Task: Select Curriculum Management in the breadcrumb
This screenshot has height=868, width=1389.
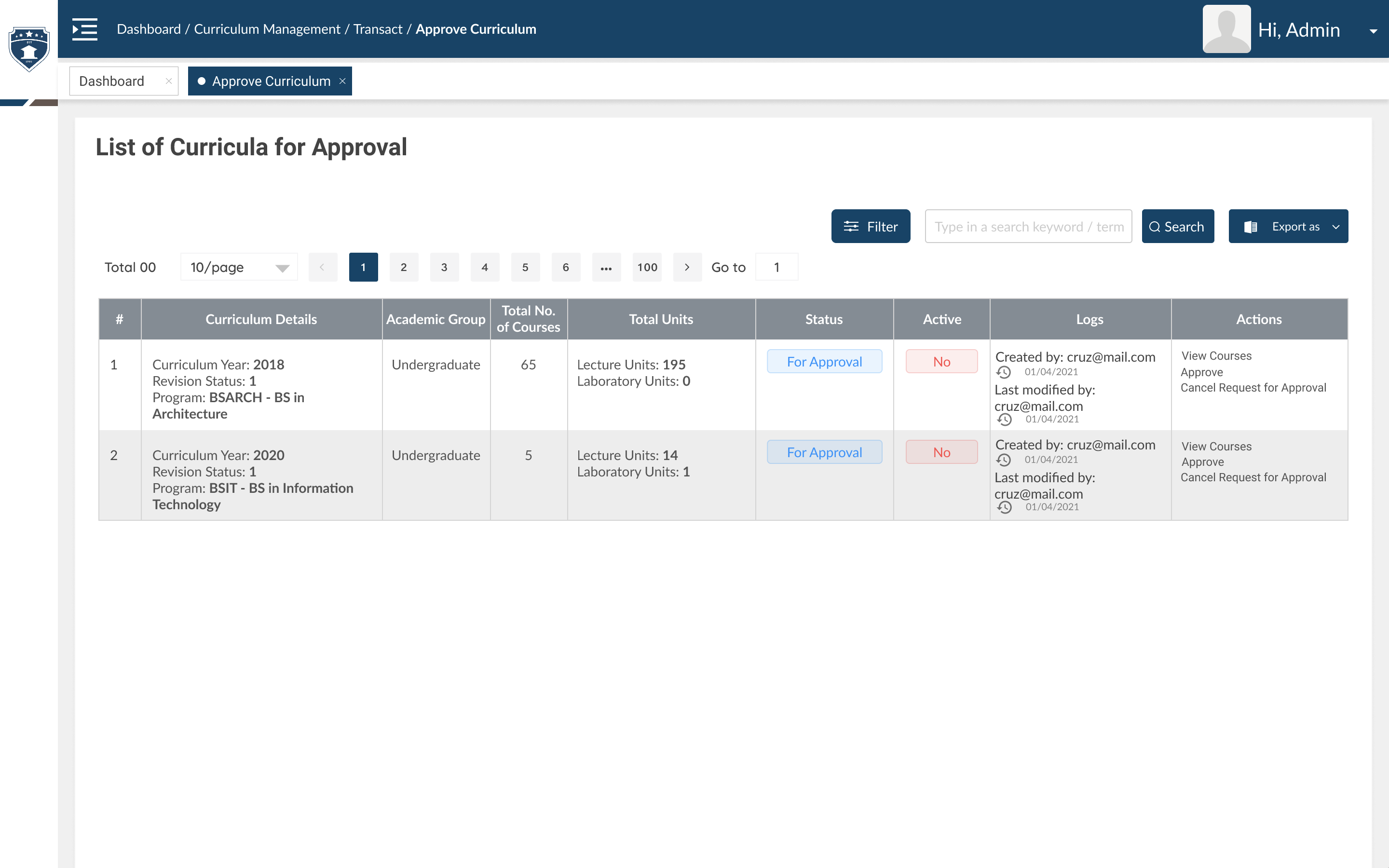Action: click(x=267, y=29)
